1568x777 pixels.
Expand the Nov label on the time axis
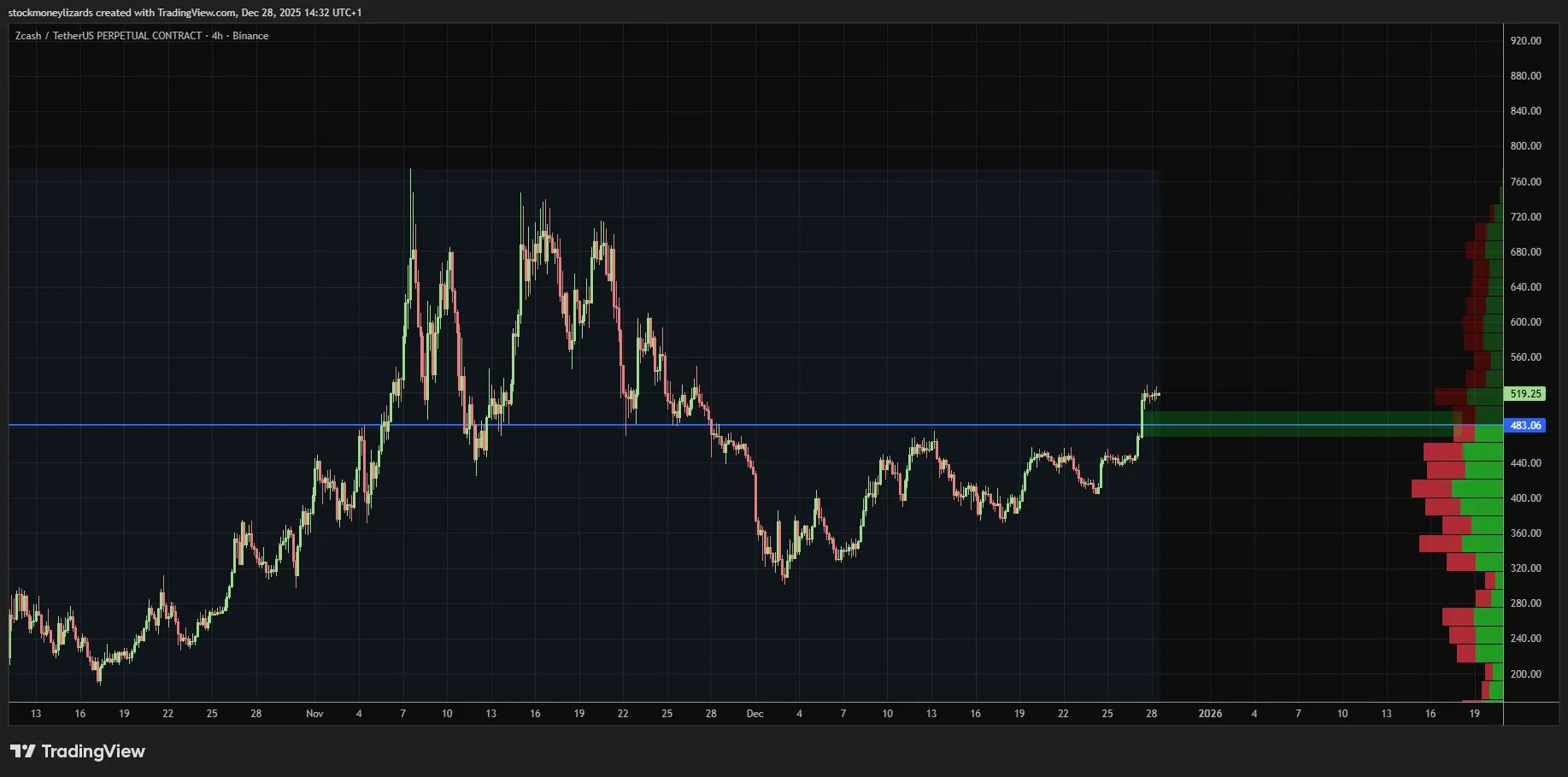tap(314, 714)
